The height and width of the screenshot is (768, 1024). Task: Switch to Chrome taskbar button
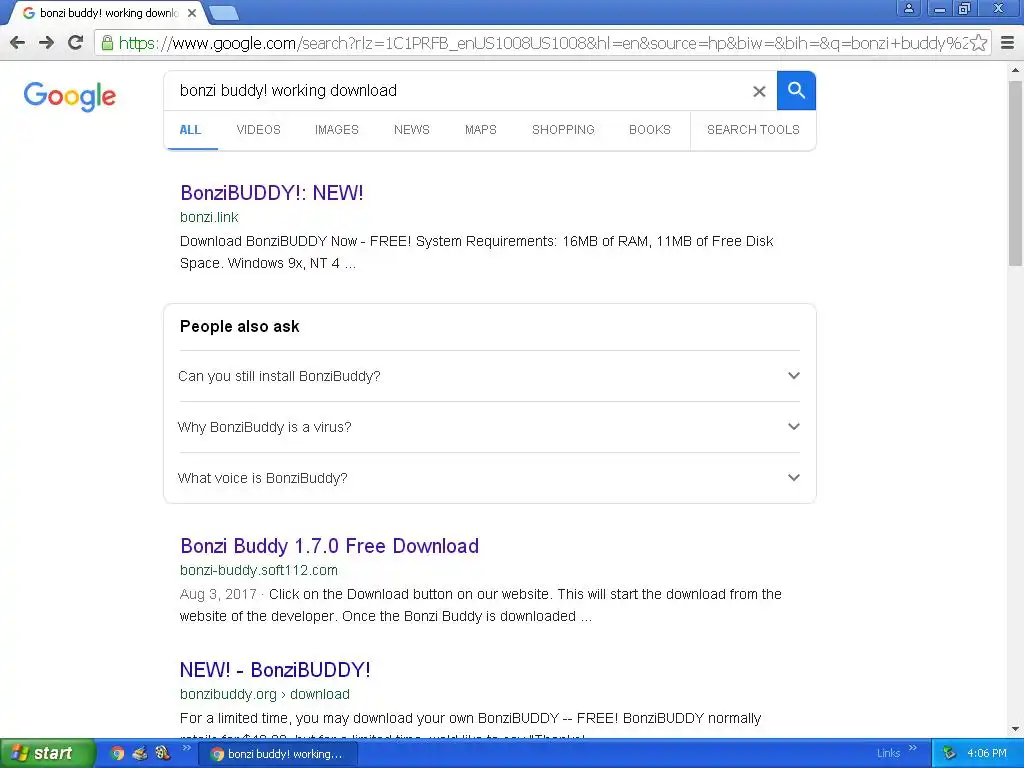tap(278, 754)
